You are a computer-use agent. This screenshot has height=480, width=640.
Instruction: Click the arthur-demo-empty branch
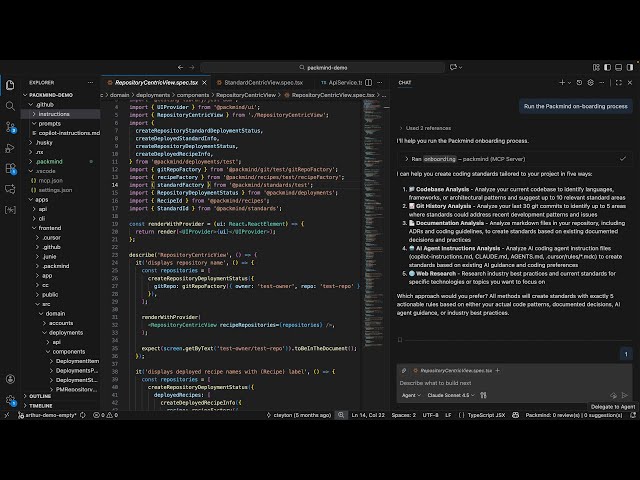(47, 415)
